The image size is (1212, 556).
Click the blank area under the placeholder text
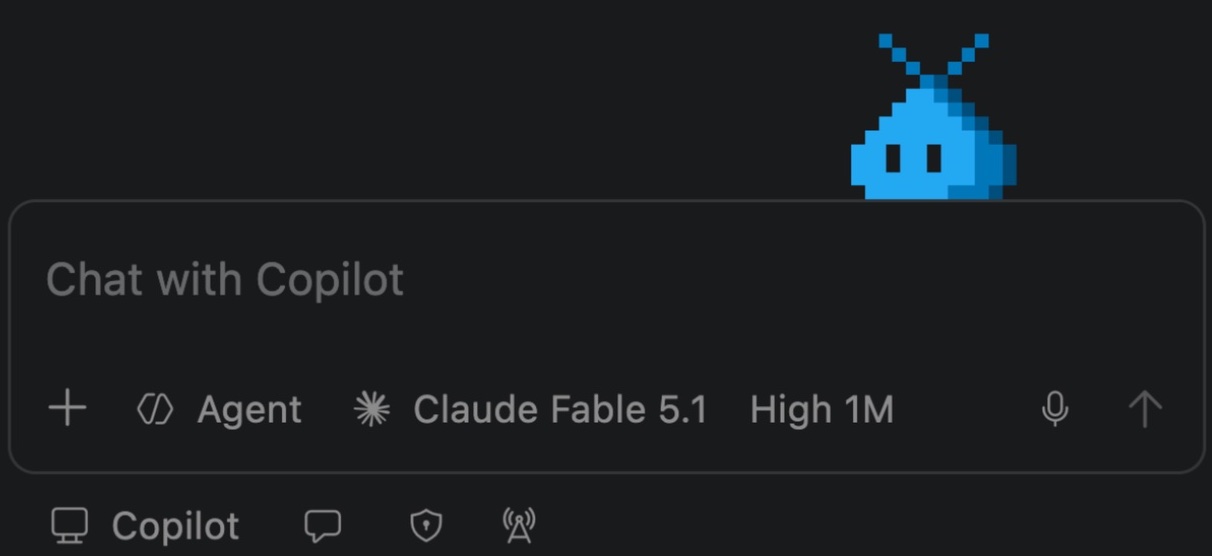point(600,340)
